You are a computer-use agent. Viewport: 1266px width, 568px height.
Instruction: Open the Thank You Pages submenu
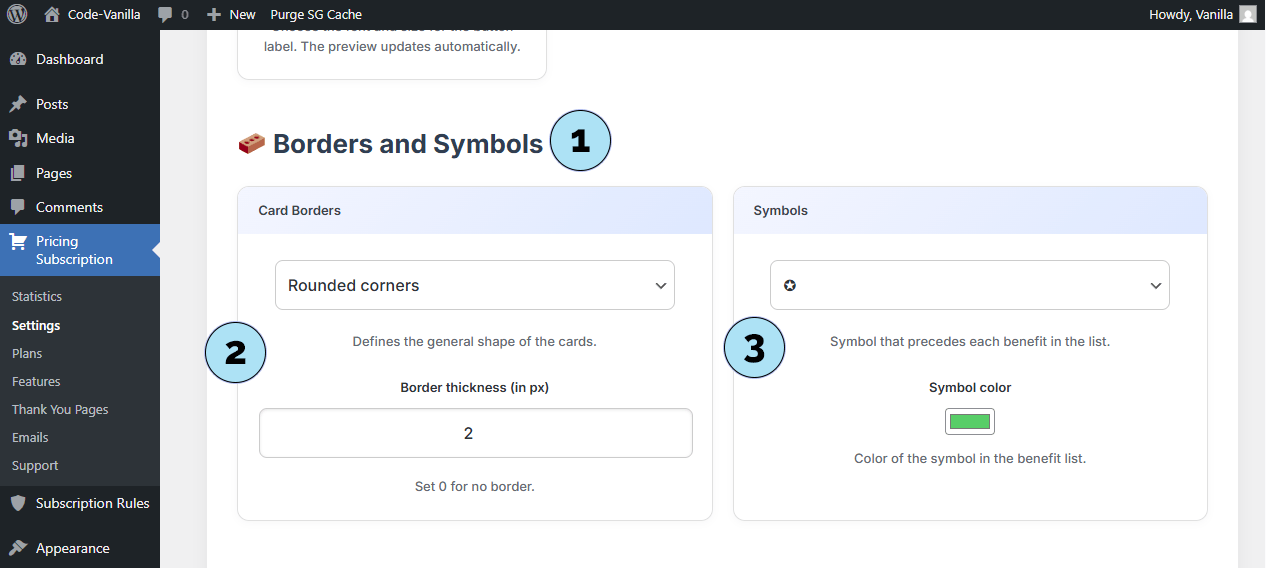60,409
